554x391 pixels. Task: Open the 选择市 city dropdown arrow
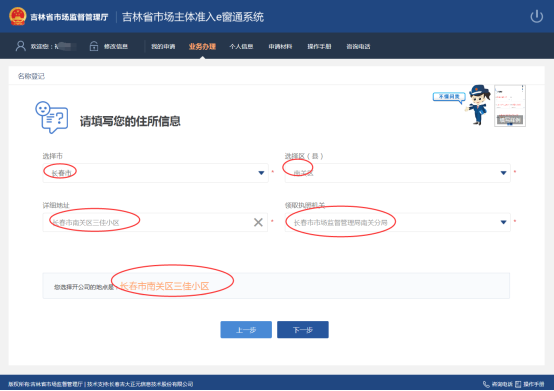(x=261, y=173)
